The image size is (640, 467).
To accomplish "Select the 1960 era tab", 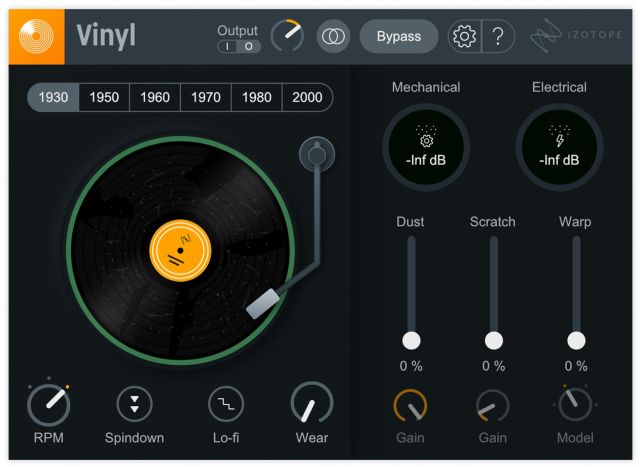I will point(155,97).
